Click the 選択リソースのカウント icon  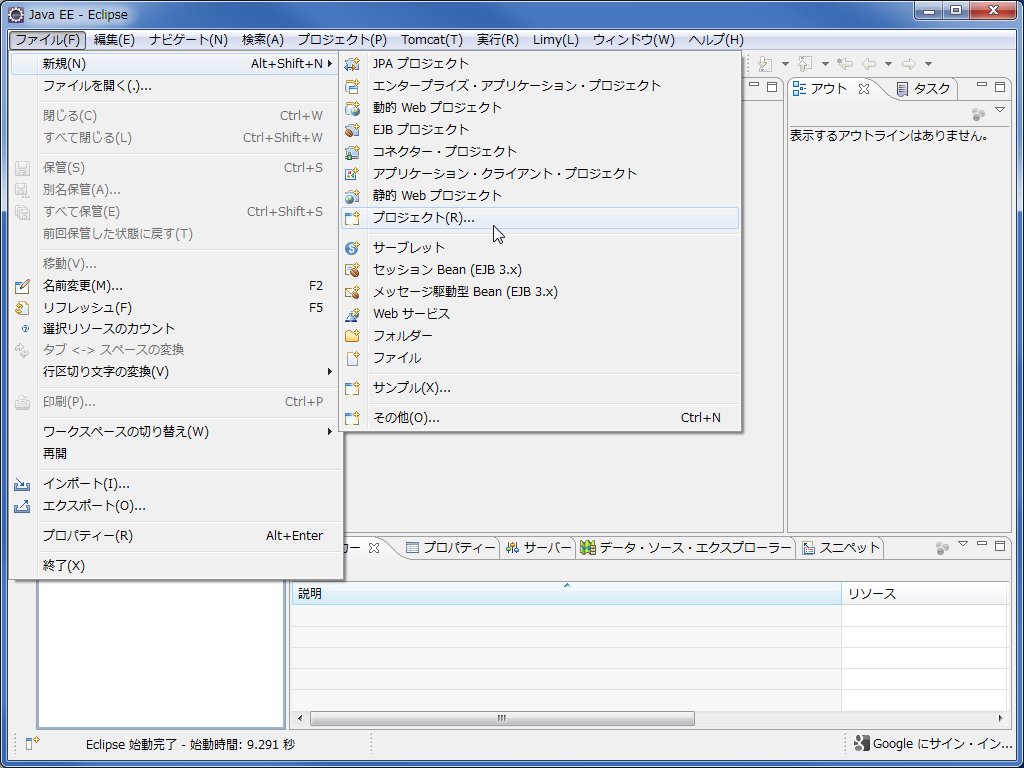25,328
